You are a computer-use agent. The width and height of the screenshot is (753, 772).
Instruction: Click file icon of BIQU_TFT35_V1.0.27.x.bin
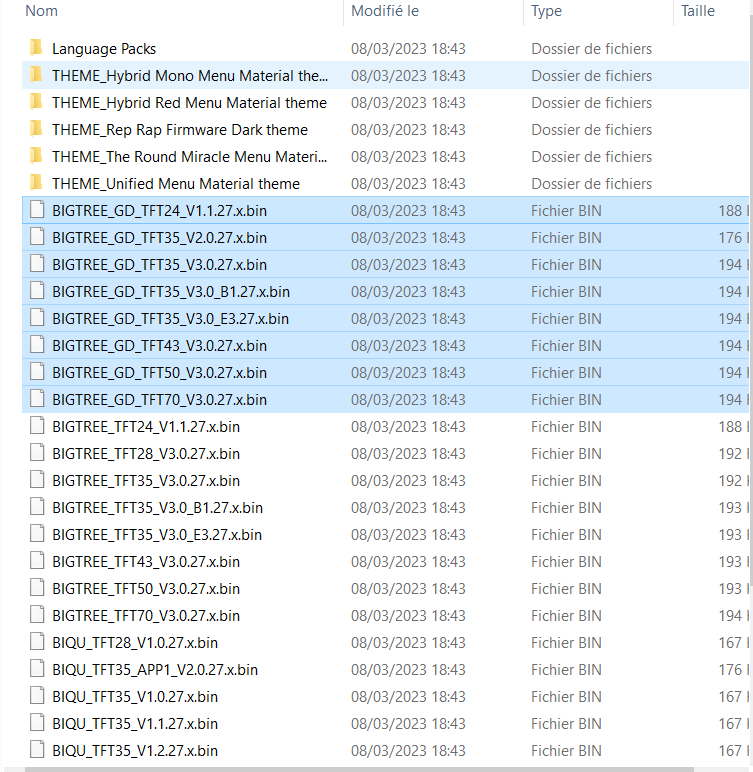[37, 696]
